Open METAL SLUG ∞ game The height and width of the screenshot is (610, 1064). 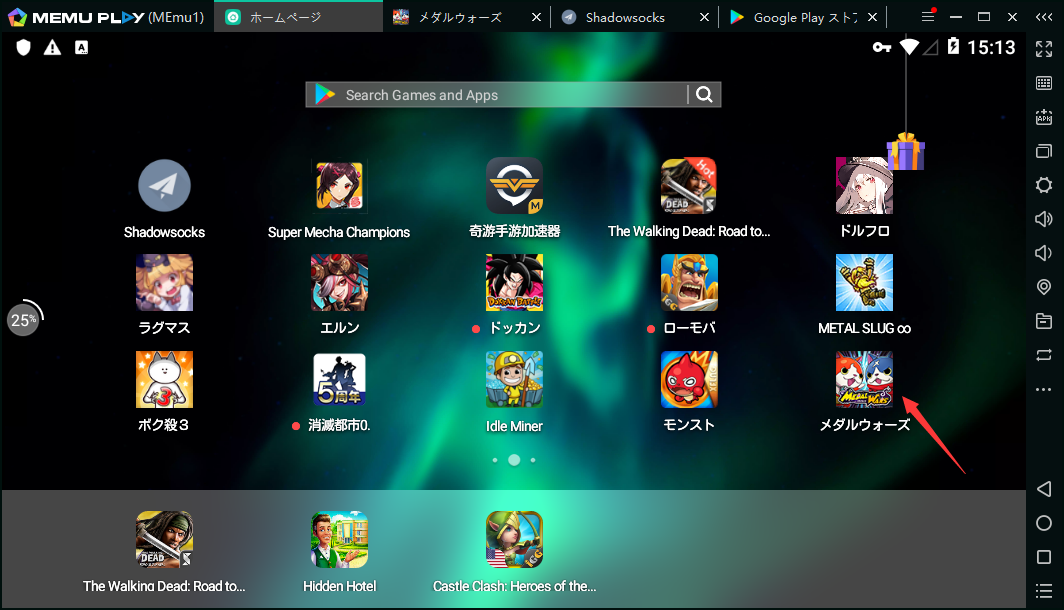point(864,283)
